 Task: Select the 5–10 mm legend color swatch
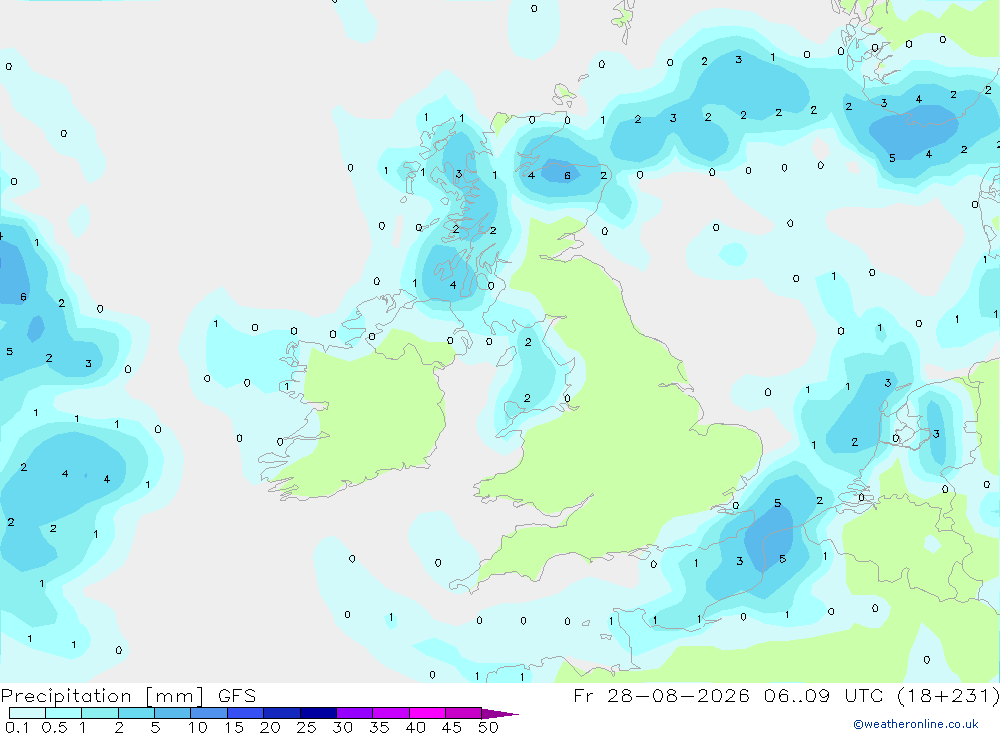click(172, 713)
